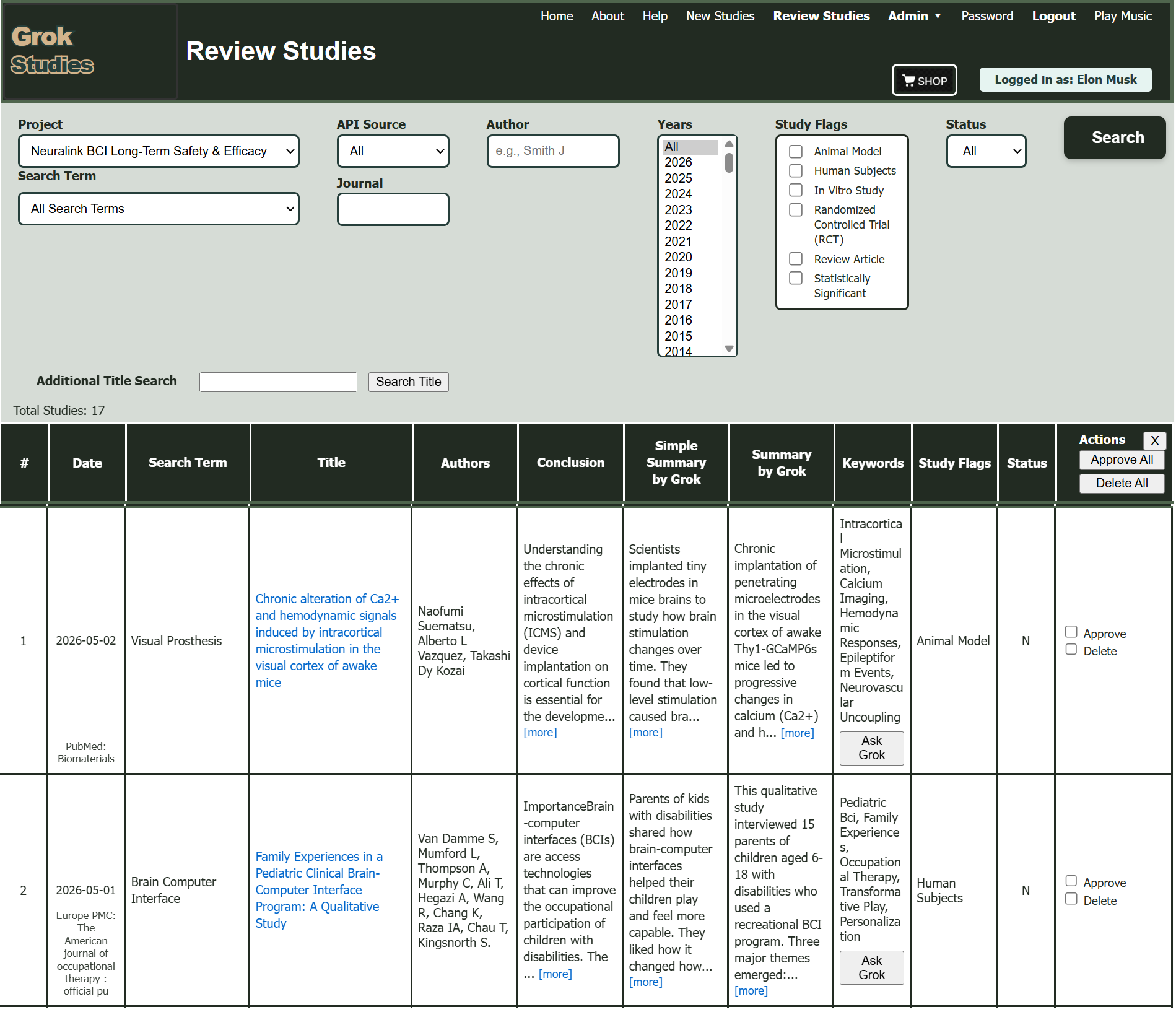Click the X in the Actions header
The width and height of the screenshot is (1176, 1012).
click(1154, 441)
